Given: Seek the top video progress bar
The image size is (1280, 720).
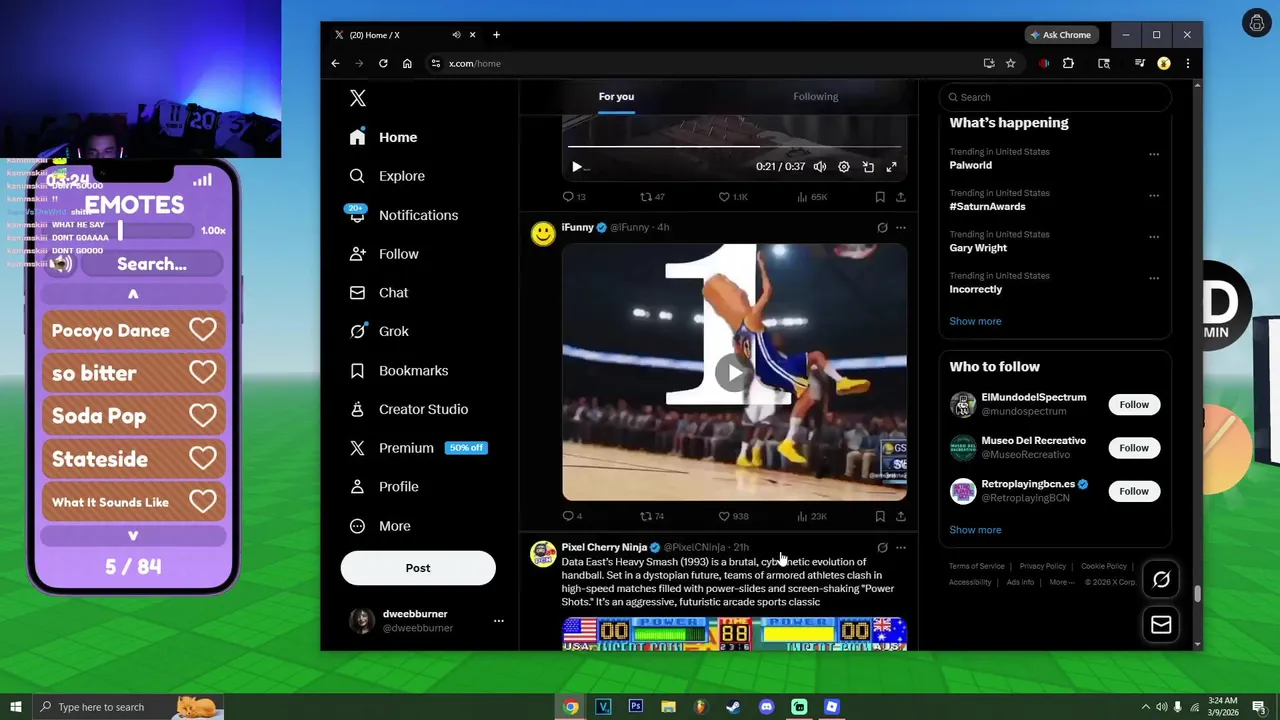Looking at the screenshot, I should (x=734, y=146).
